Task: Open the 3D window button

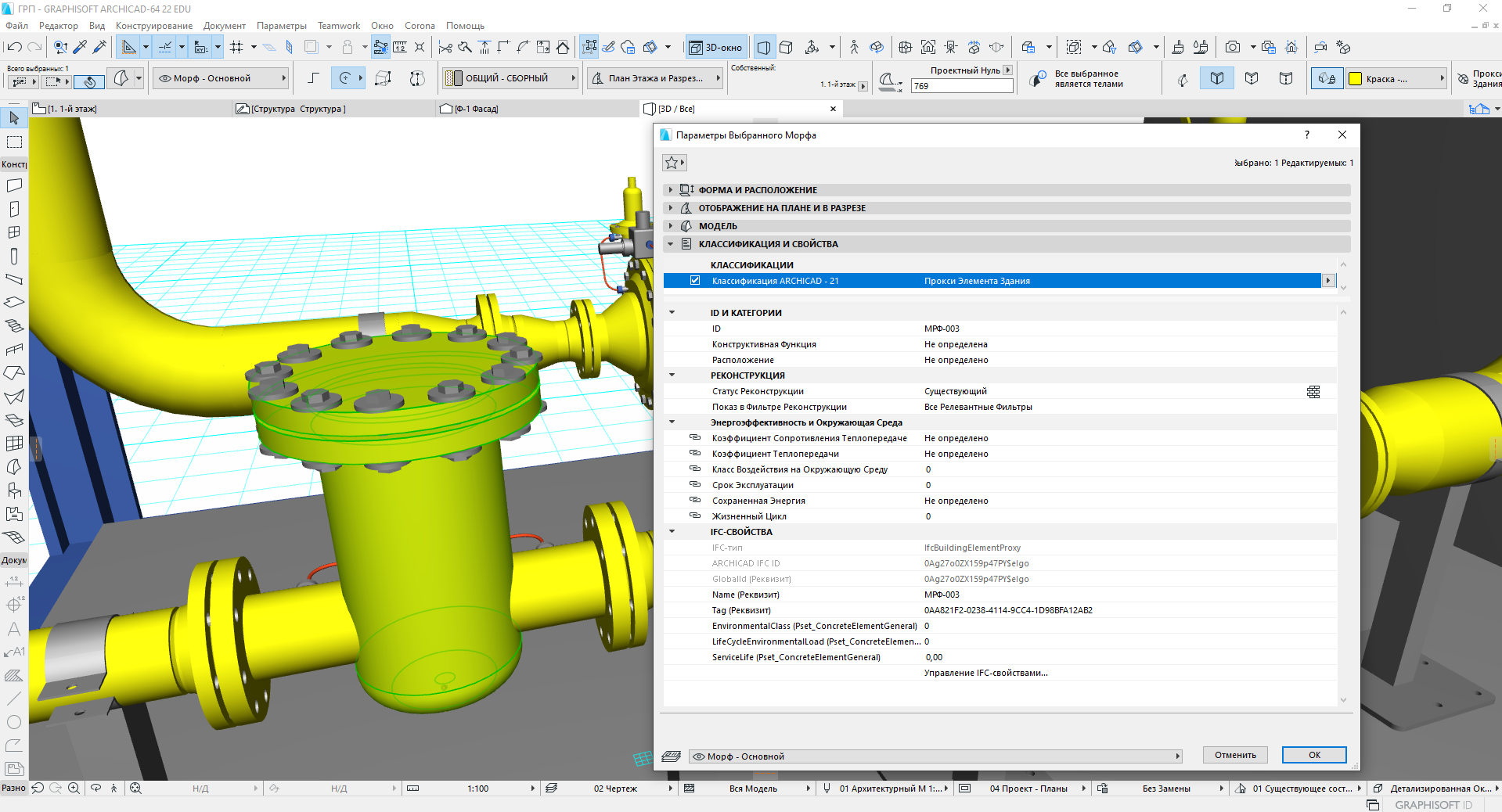Action: tap(716, 47)
